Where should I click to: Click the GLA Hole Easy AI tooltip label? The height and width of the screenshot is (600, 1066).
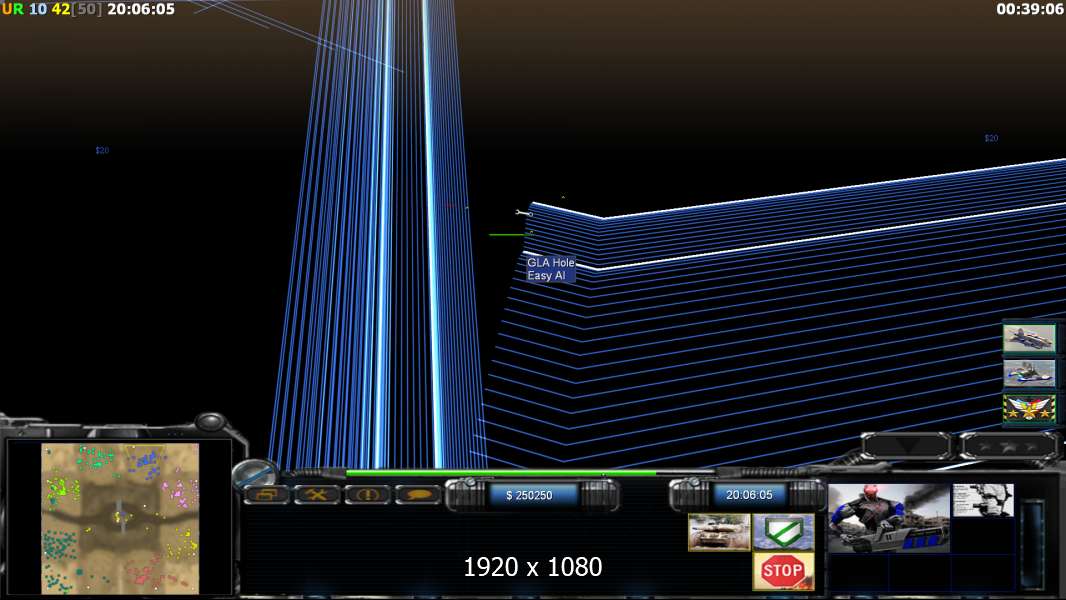point(551,269)
